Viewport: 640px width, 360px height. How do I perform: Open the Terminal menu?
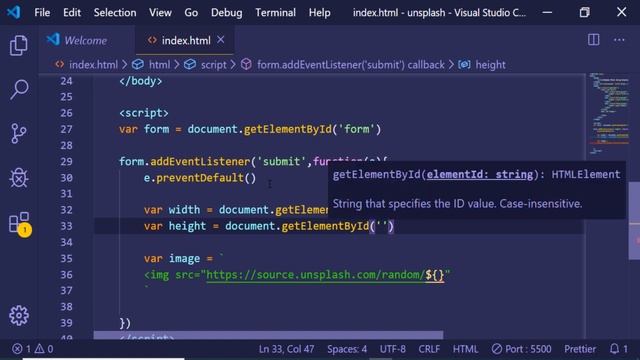(276, 13)
